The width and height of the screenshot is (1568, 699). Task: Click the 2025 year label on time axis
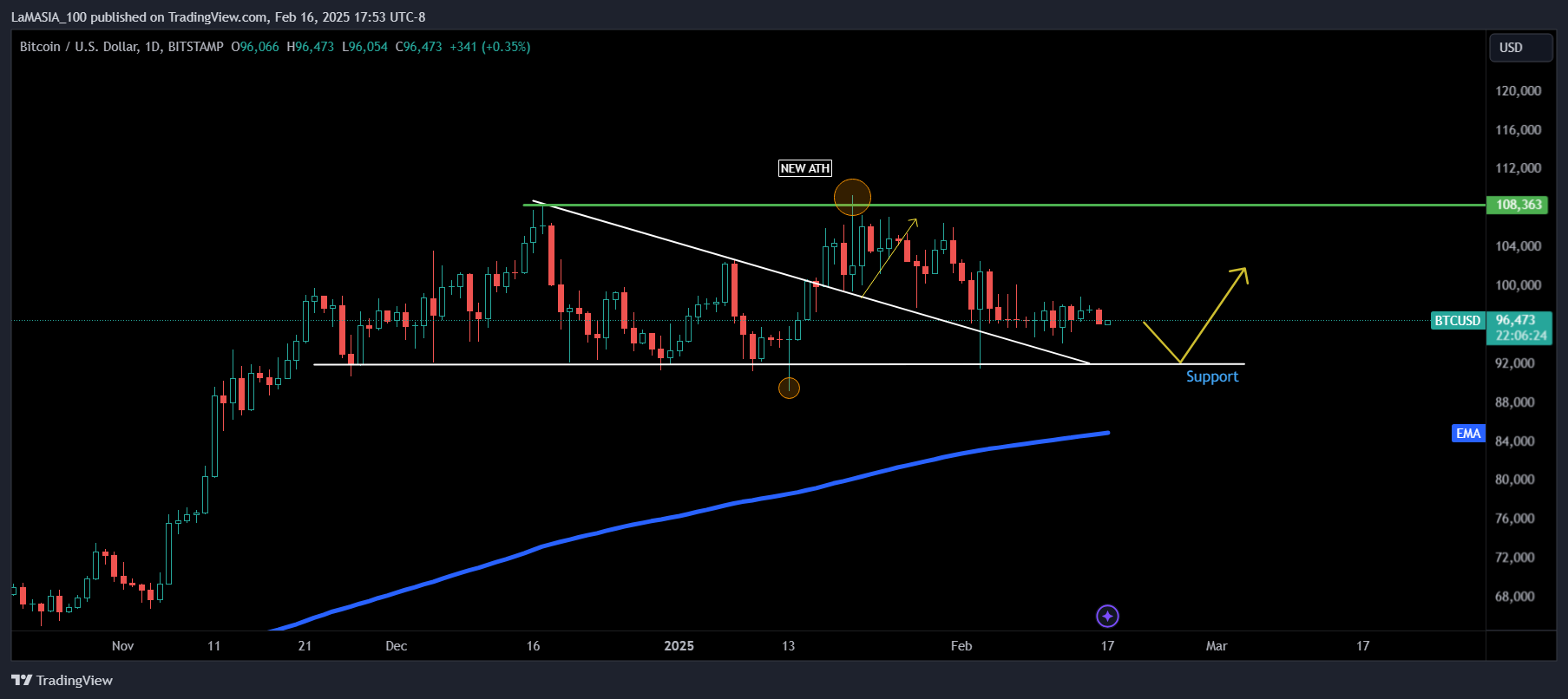pyautogui.click(x=679, y=646)
